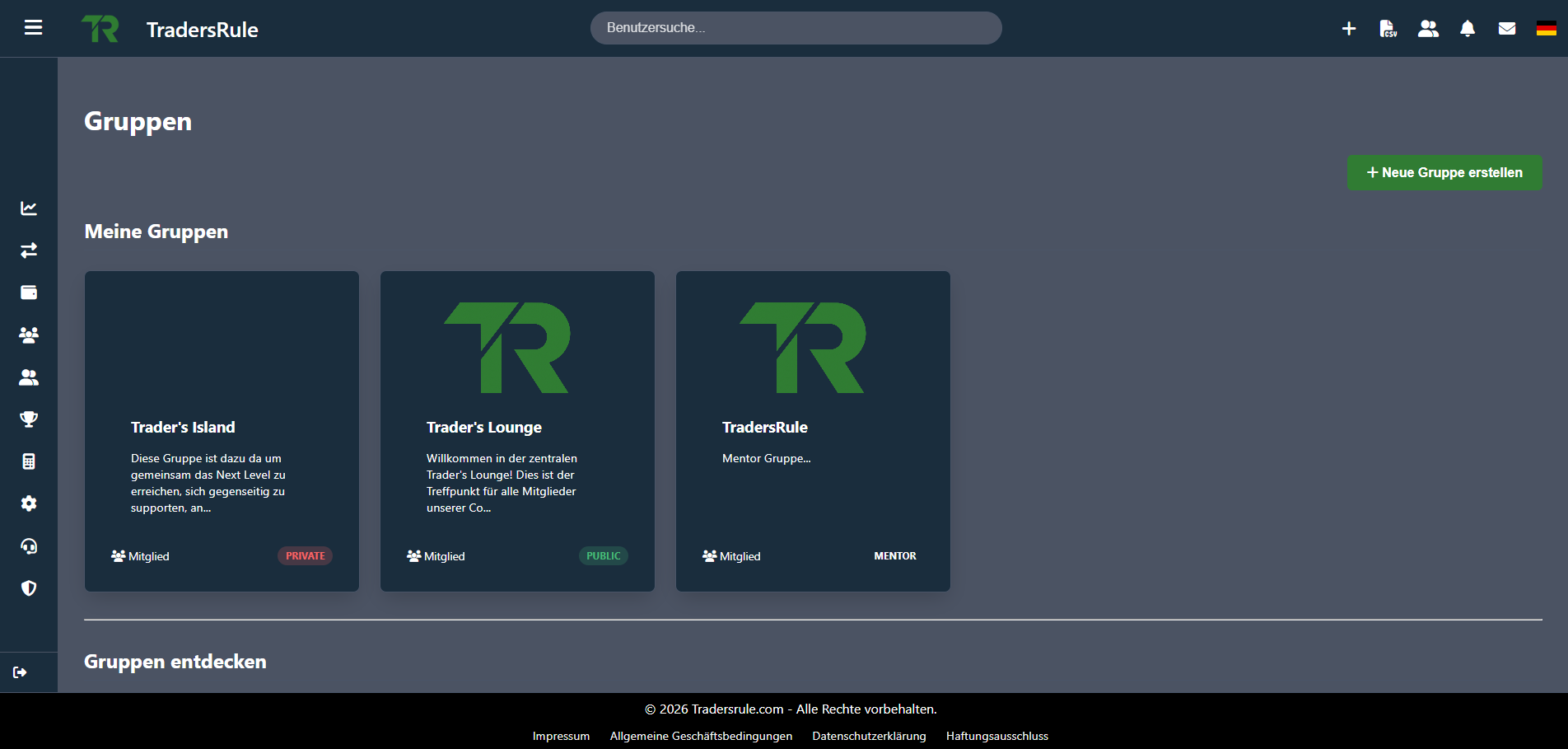1568x749 pixels.
Task: Click the plus icon in top bar
Action: [1349, 29]
